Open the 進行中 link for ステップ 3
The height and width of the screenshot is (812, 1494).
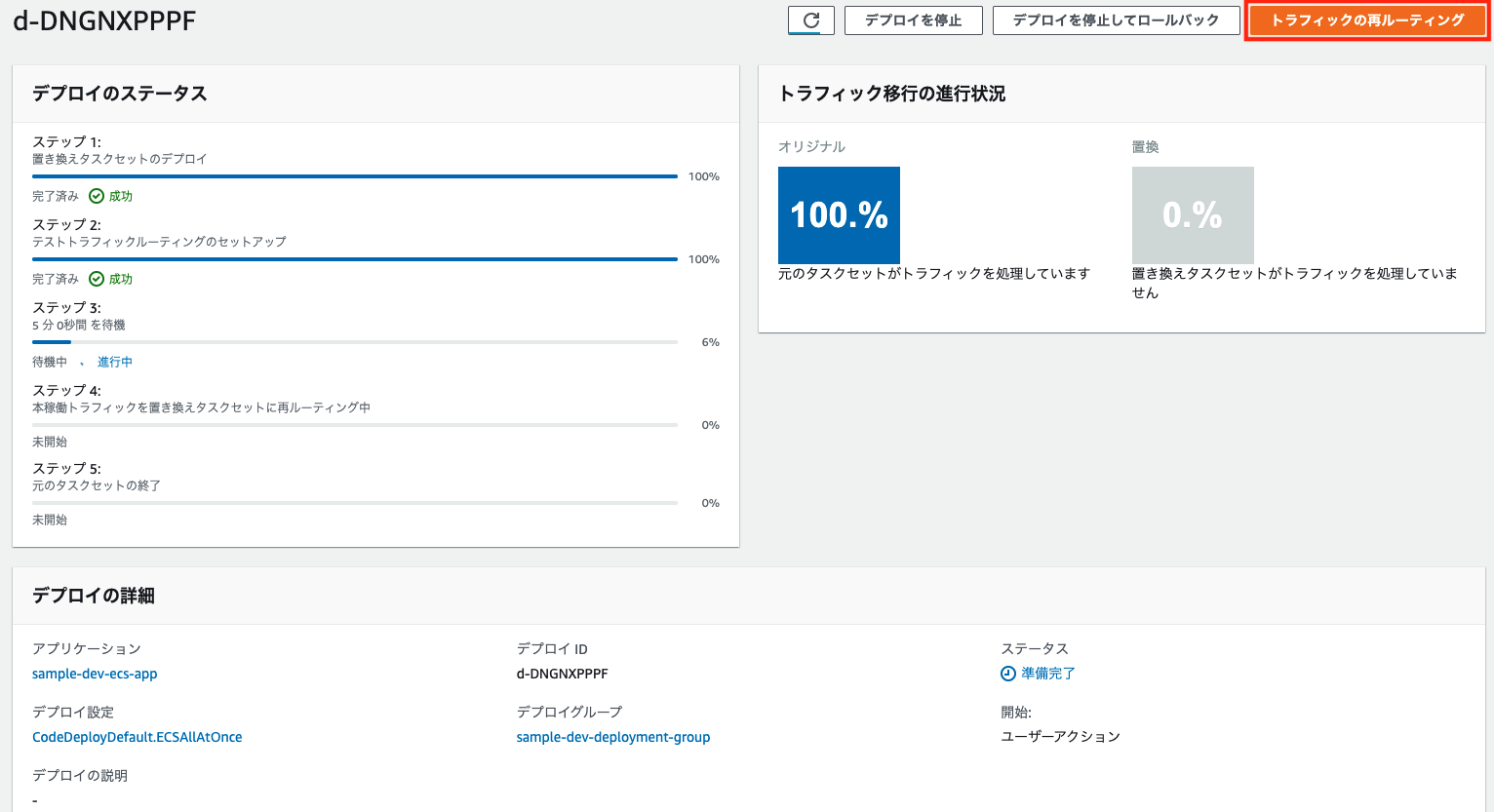[115, 361]
